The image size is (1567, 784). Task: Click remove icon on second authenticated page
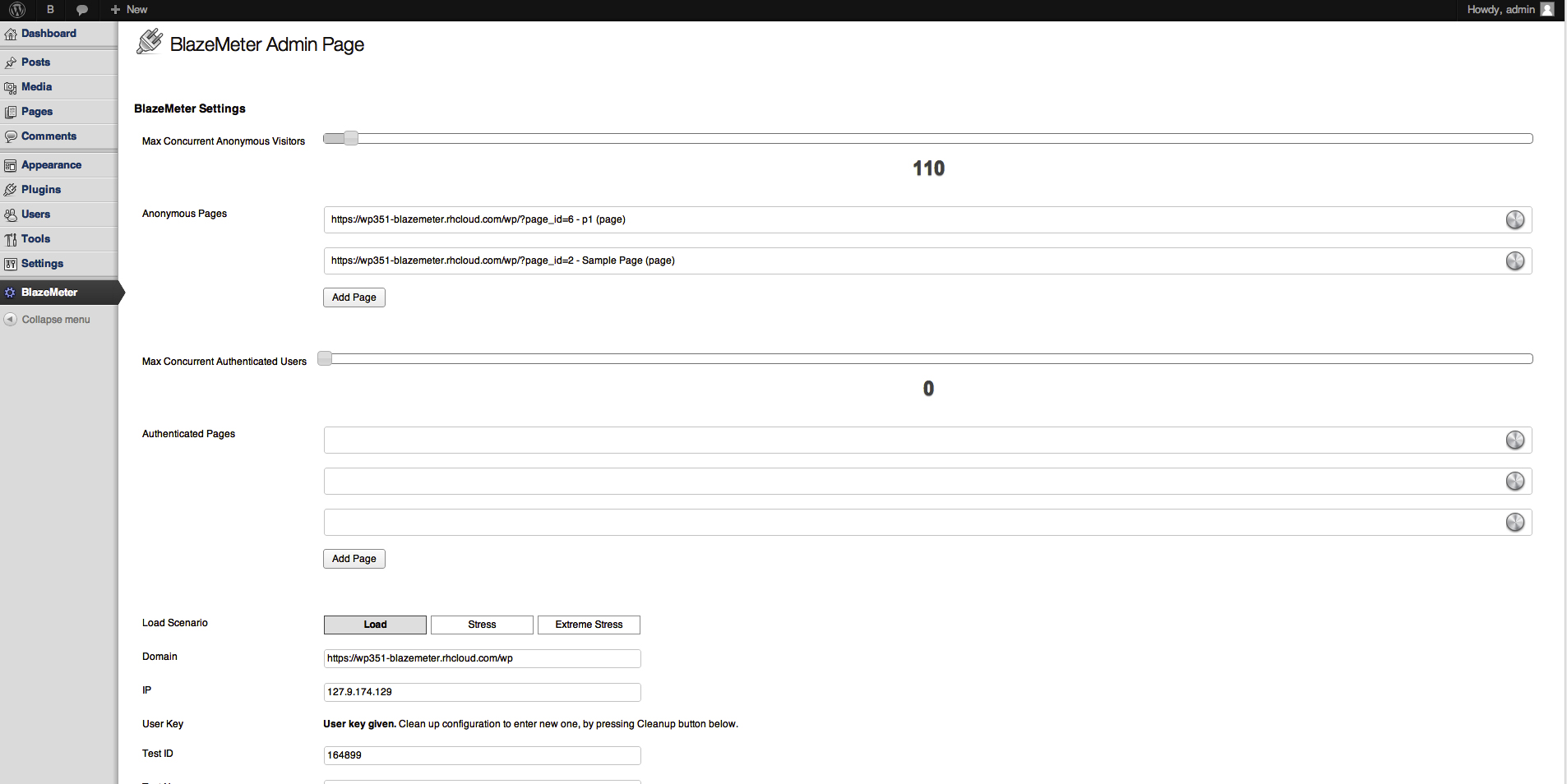click(x=1515, y=481)
